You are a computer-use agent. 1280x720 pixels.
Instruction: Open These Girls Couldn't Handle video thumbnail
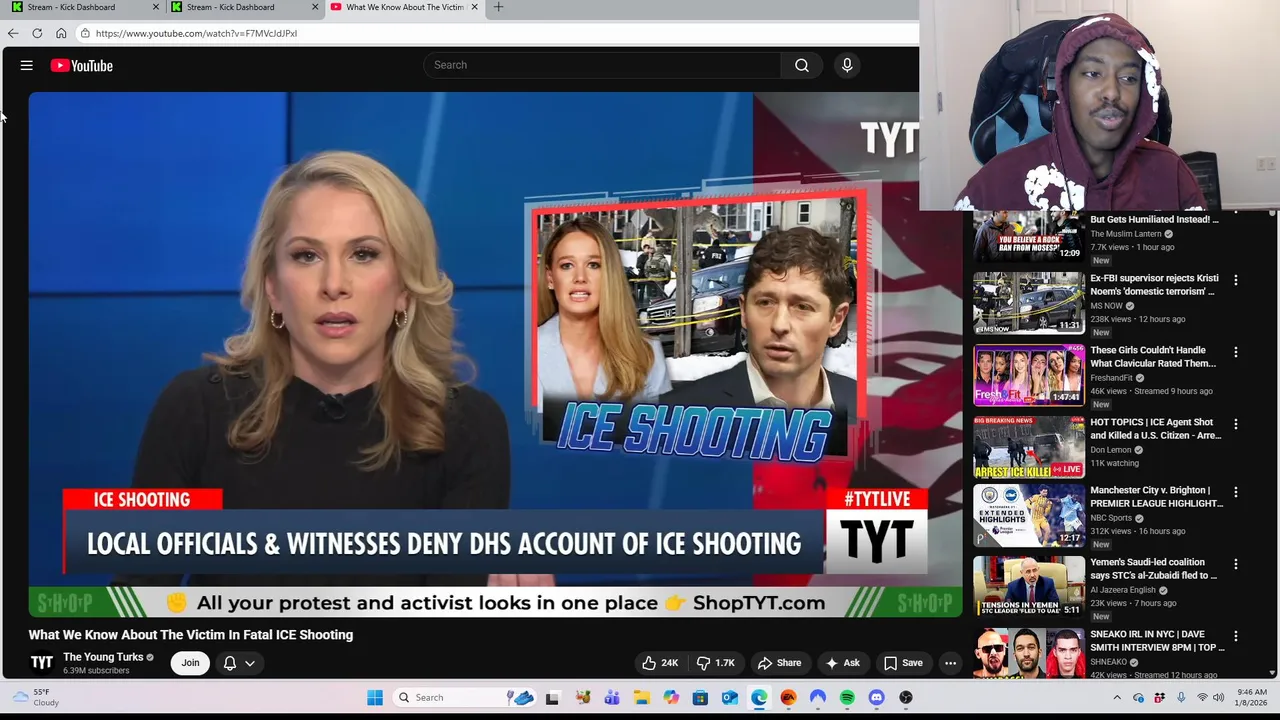coord(1029,375)
